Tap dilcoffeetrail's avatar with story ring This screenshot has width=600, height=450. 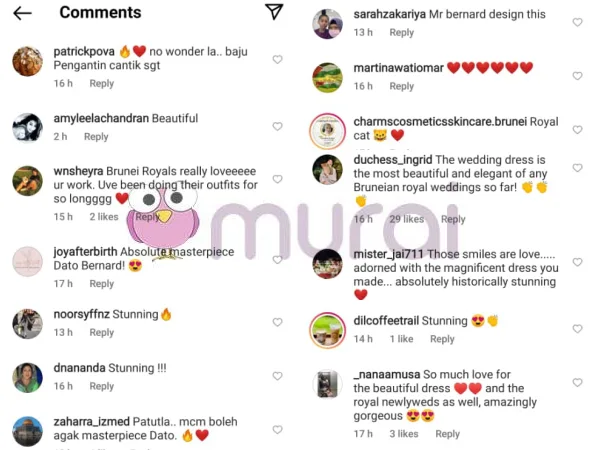pyautogui.click(x=327, y=330)
